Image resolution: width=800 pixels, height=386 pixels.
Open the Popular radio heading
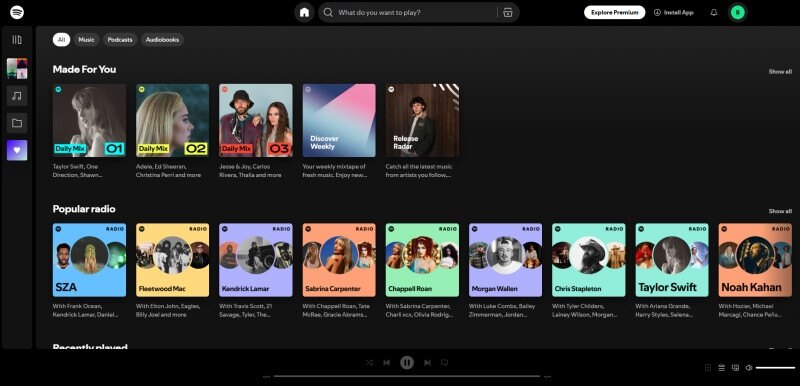[84, 209]
